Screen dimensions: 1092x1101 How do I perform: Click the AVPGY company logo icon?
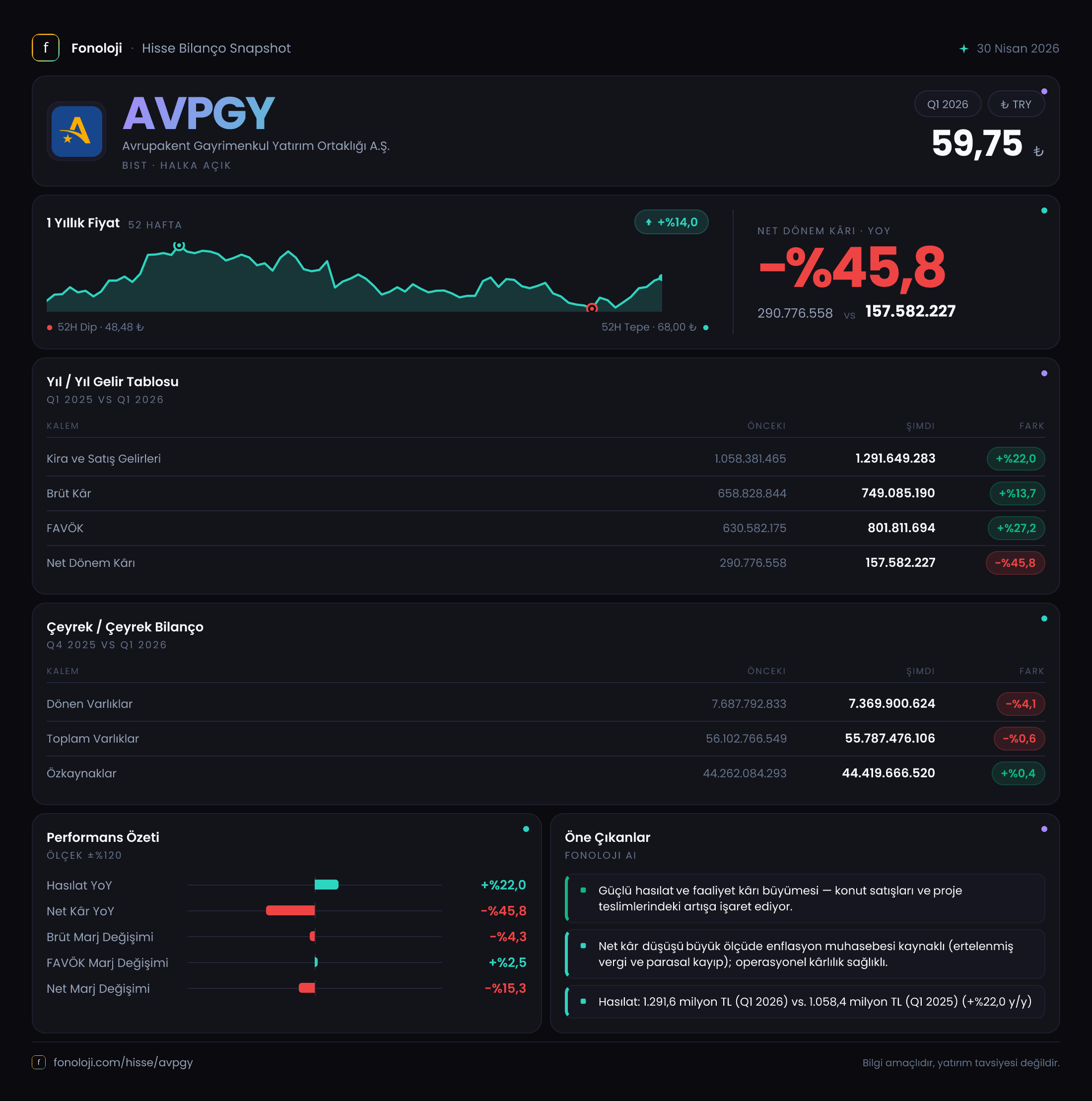pyautogui.click(x=76, y=131)
